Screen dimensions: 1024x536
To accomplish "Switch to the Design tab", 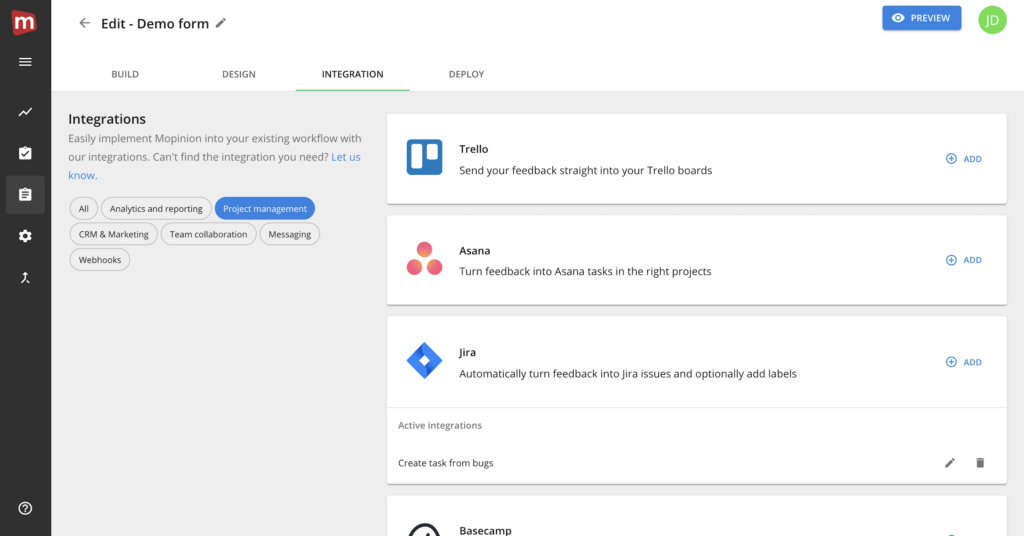I will pyautogui.click(x=238, y=74).
